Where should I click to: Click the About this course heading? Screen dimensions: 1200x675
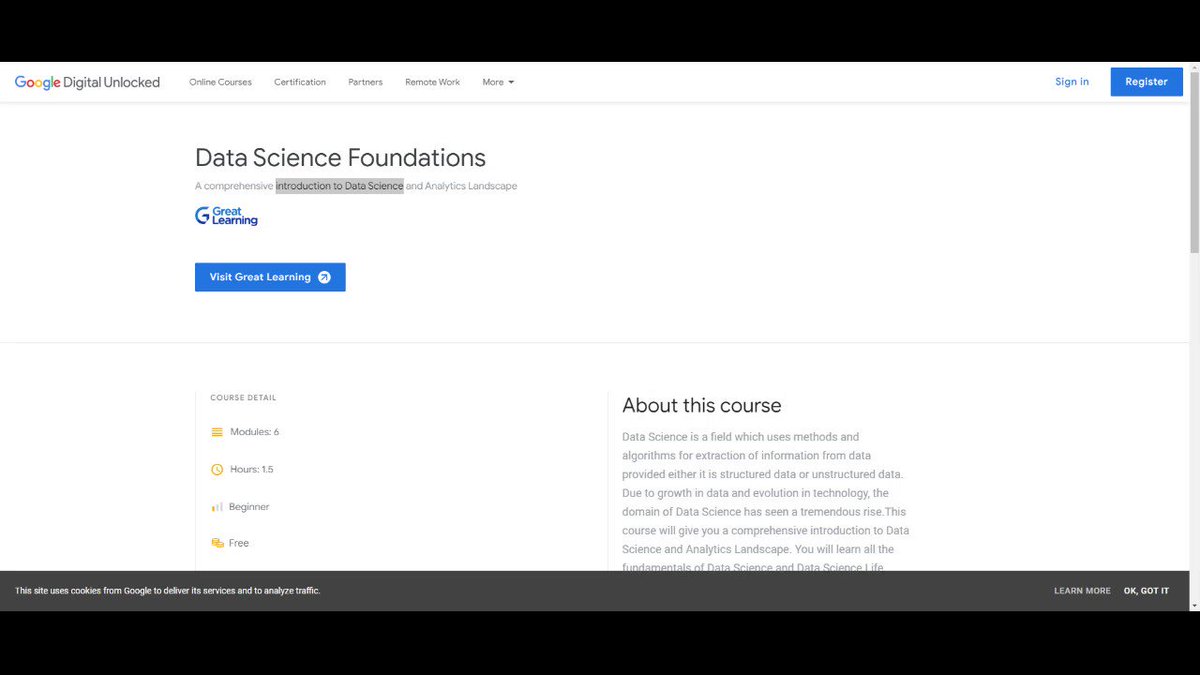pos(702,405)
